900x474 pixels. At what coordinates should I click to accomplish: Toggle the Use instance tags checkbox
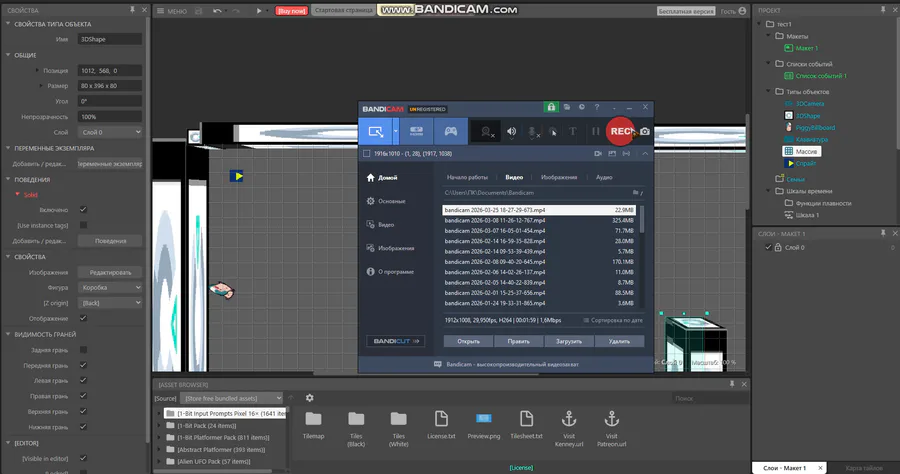[83, 225]
